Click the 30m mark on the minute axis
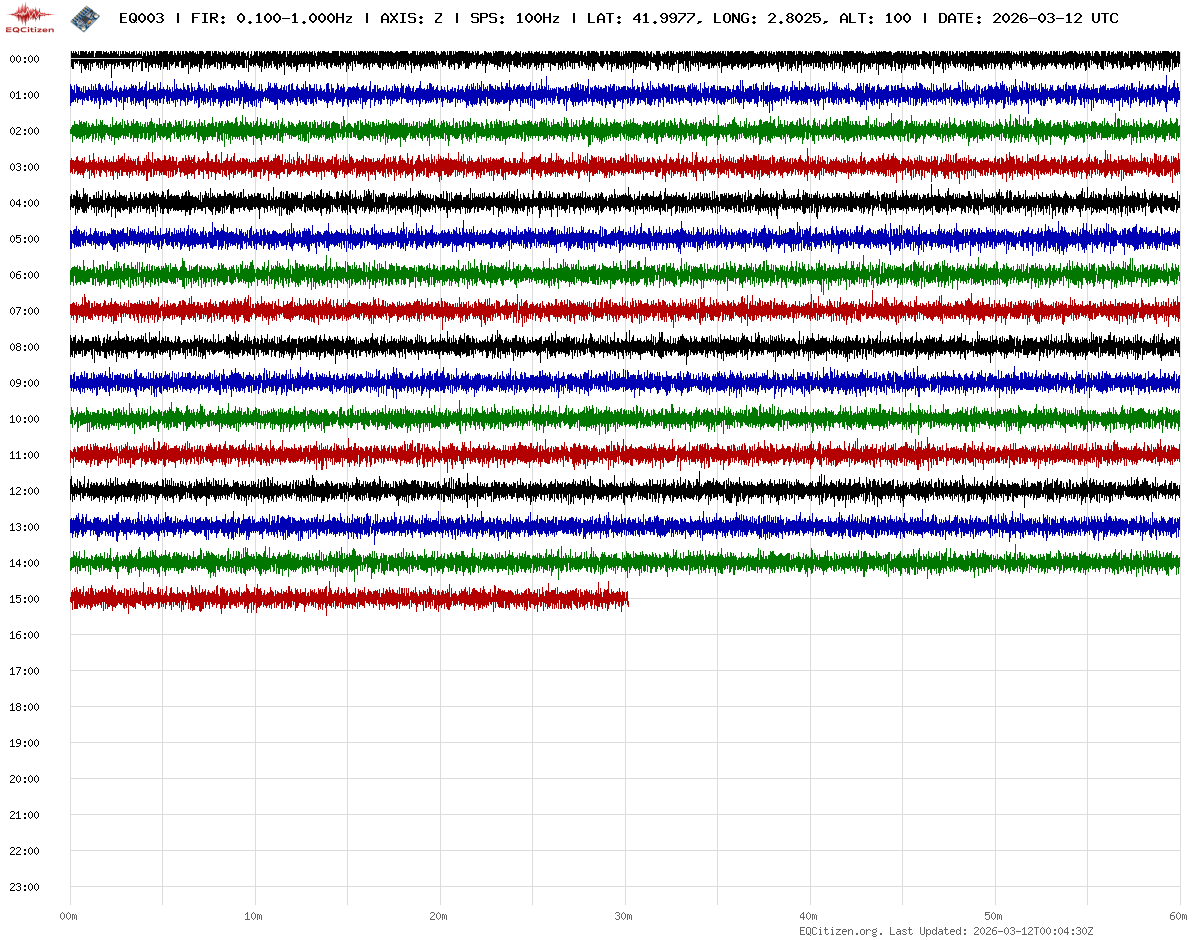This screenshot has width=1200, height=940. coord(624,916)
